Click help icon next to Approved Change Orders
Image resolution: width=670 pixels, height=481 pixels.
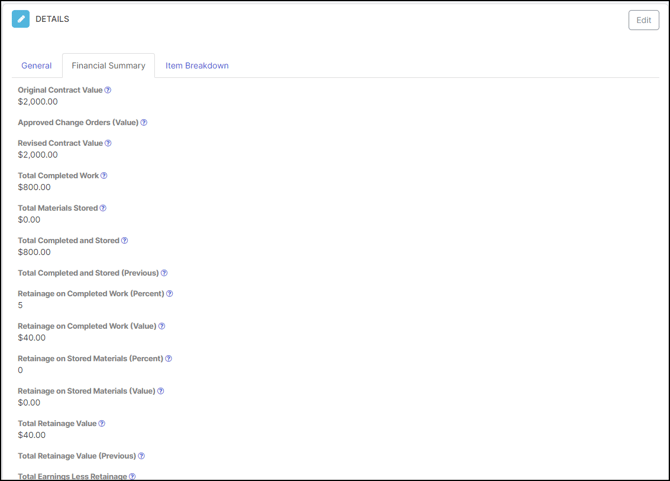(144, 123)
